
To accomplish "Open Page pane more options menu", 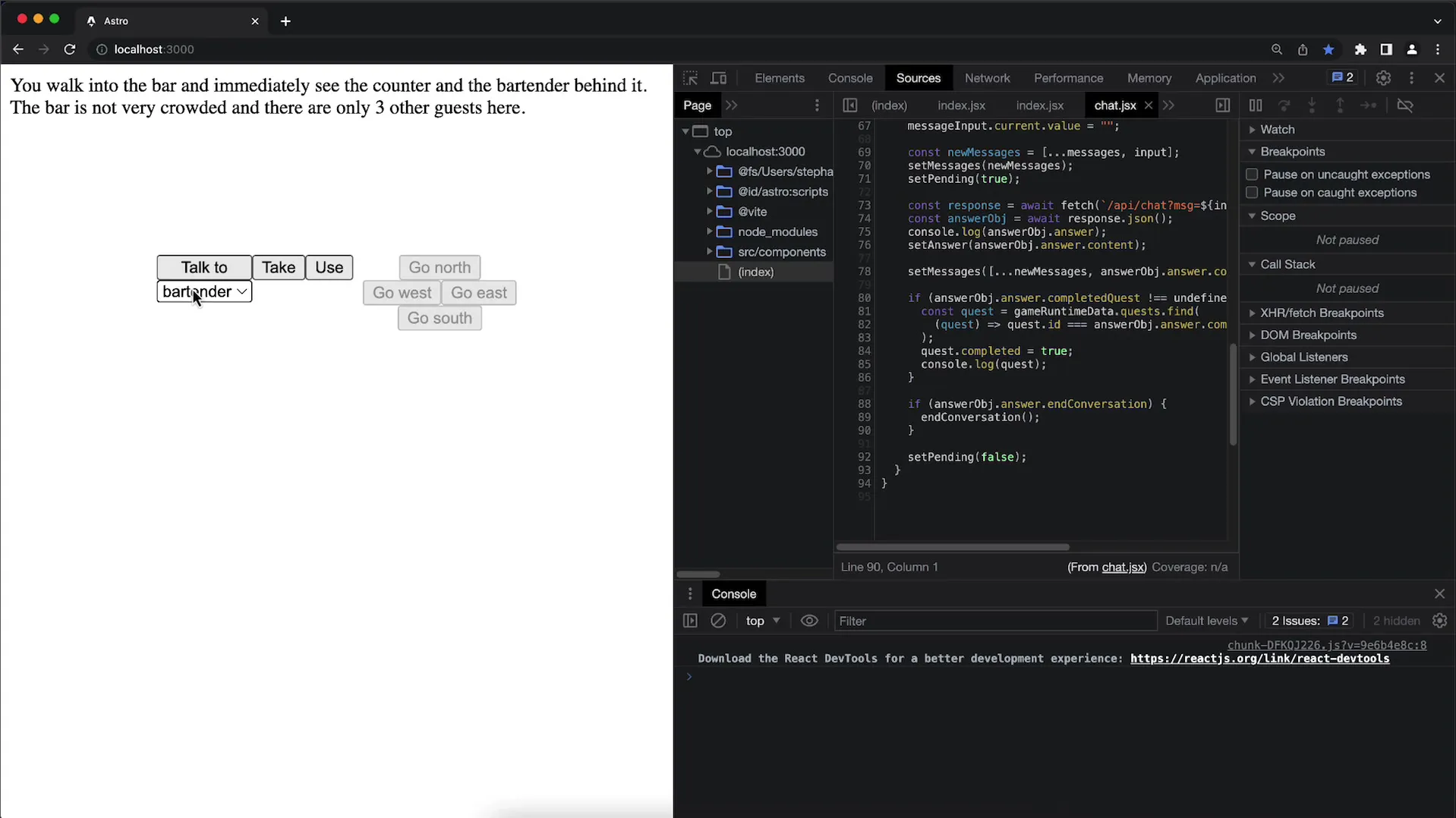I will tap(817, 105).
